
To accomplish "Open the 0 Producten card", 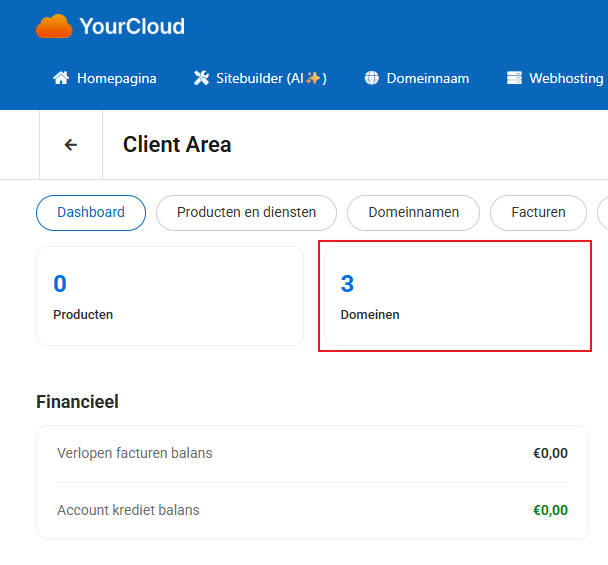I will (x=170, y=296).
